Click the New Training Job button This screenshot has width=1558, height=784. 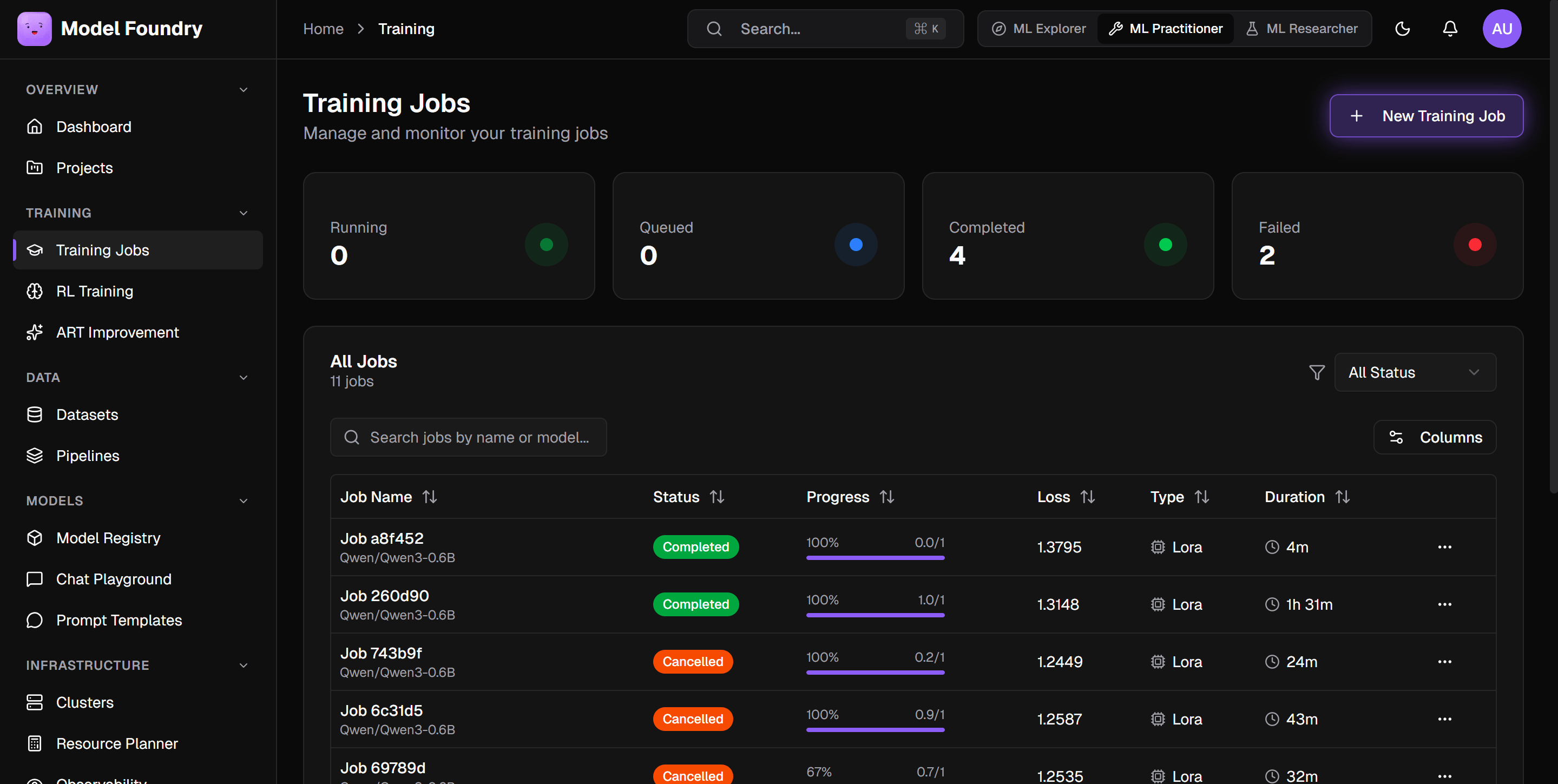click(1425, 115)
